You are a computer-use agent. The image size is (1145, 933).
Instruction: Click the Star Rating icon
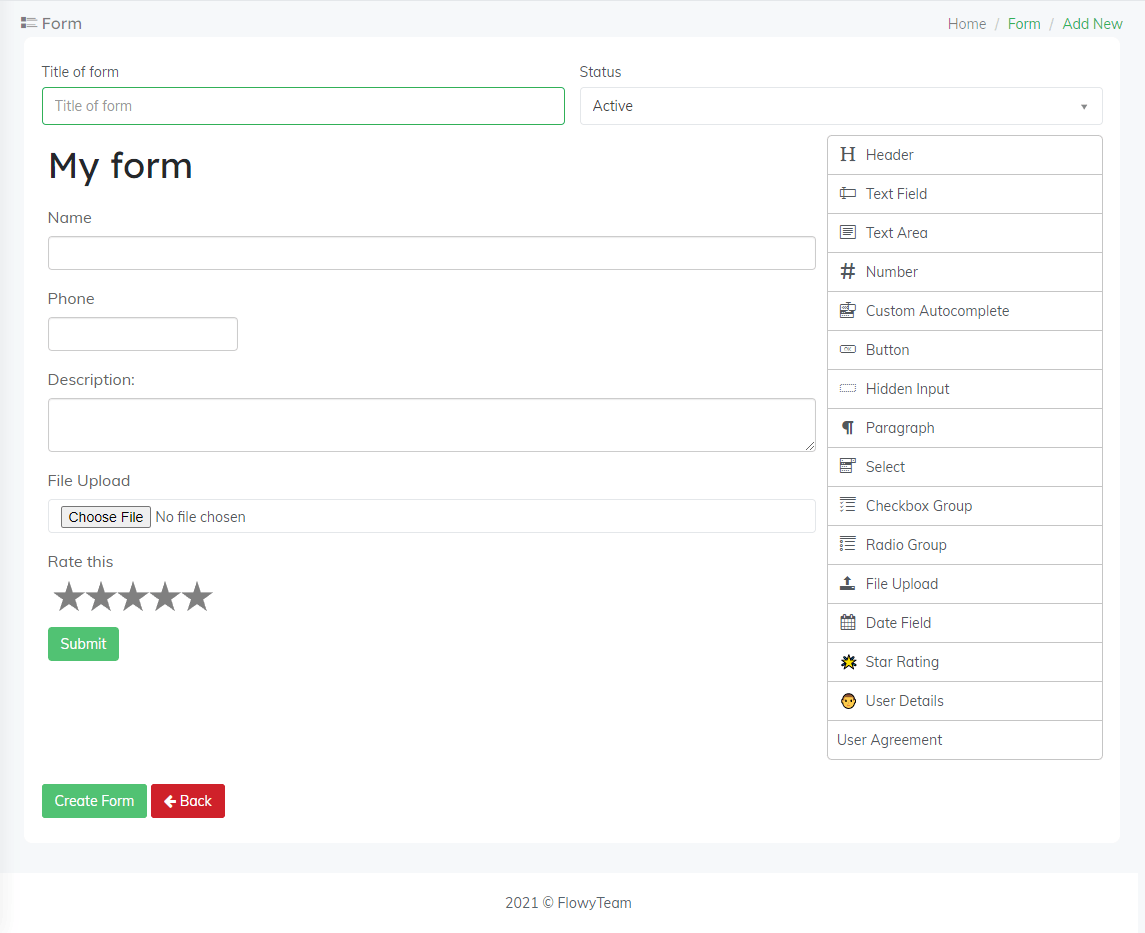[x=848, y=662]
